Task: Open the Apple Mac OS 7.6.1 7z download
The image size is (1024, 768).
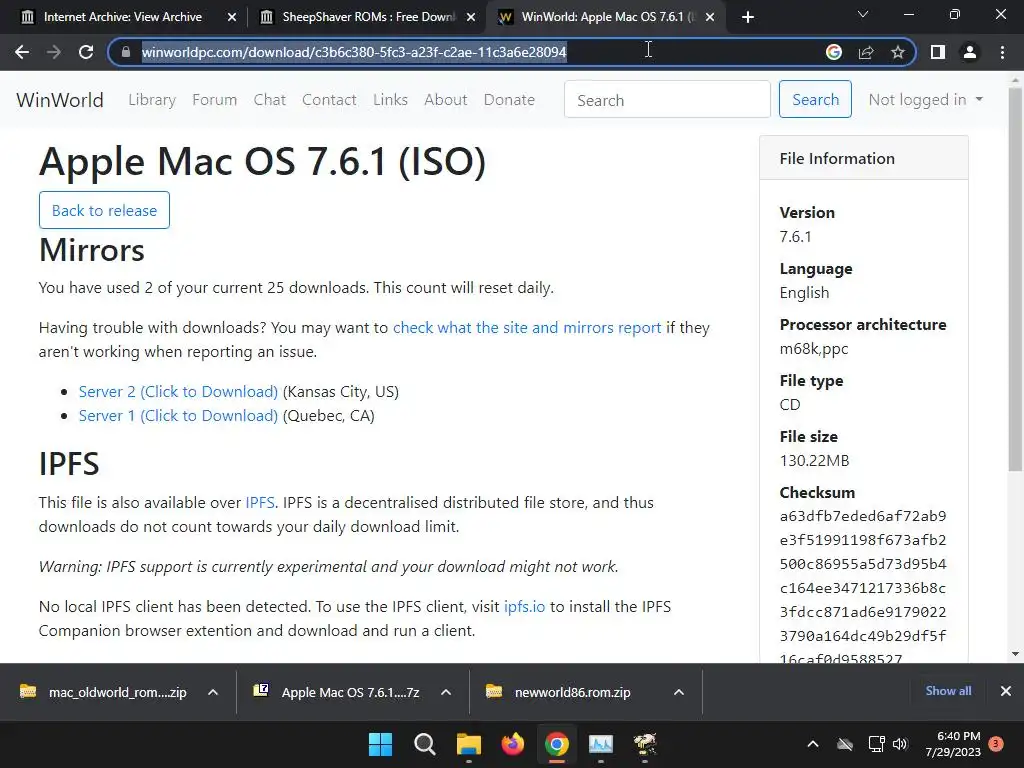Action: point(338,692)
